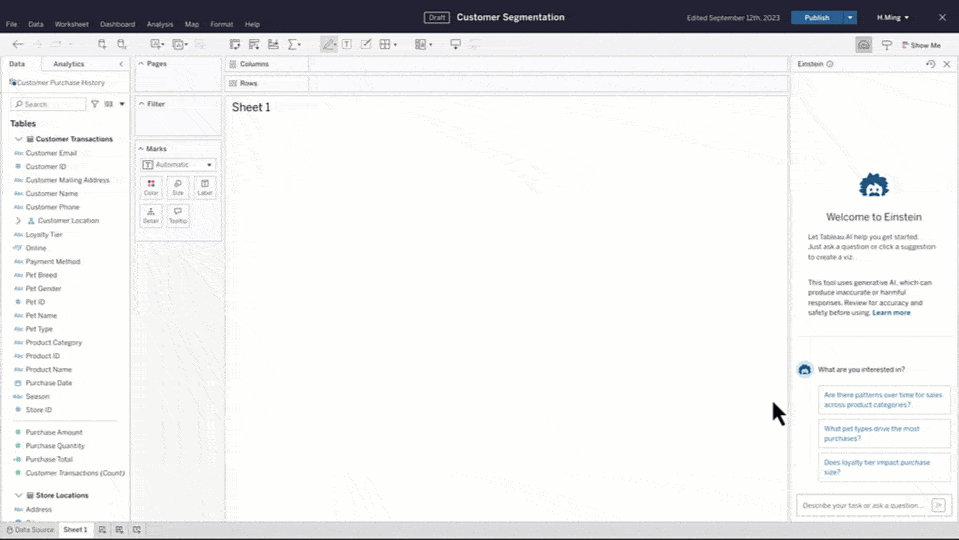Click the Einstein history reset icon
This screenshot has width=959, height=540.
tap(930, 64)
